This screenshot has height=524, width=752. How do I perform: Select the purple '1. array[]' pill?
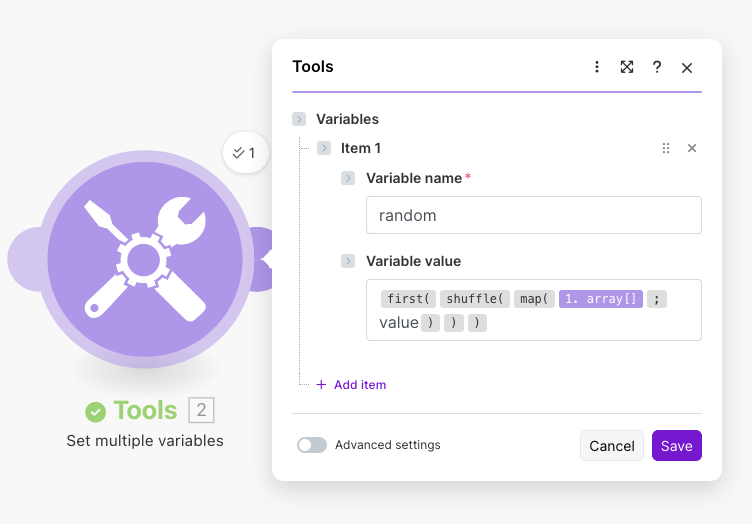coord(601,299)
